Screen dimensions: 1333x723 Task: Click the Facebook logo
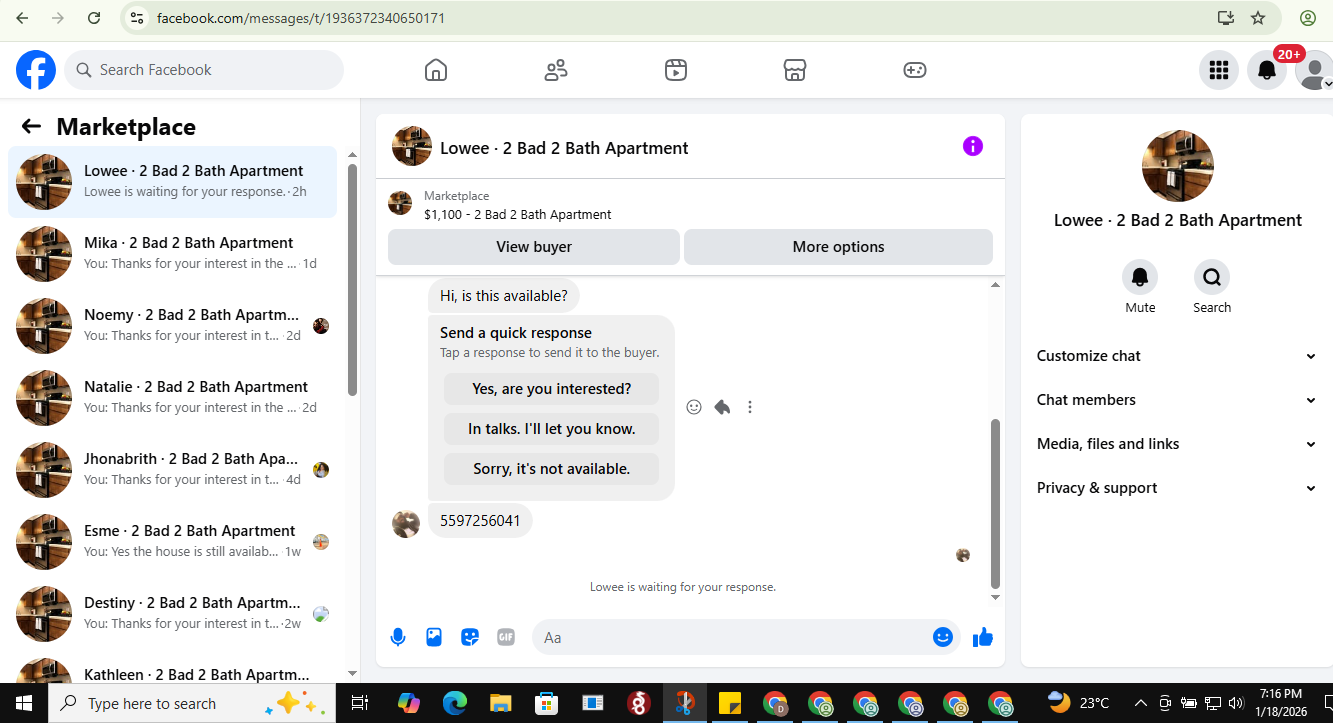point(36,70)
